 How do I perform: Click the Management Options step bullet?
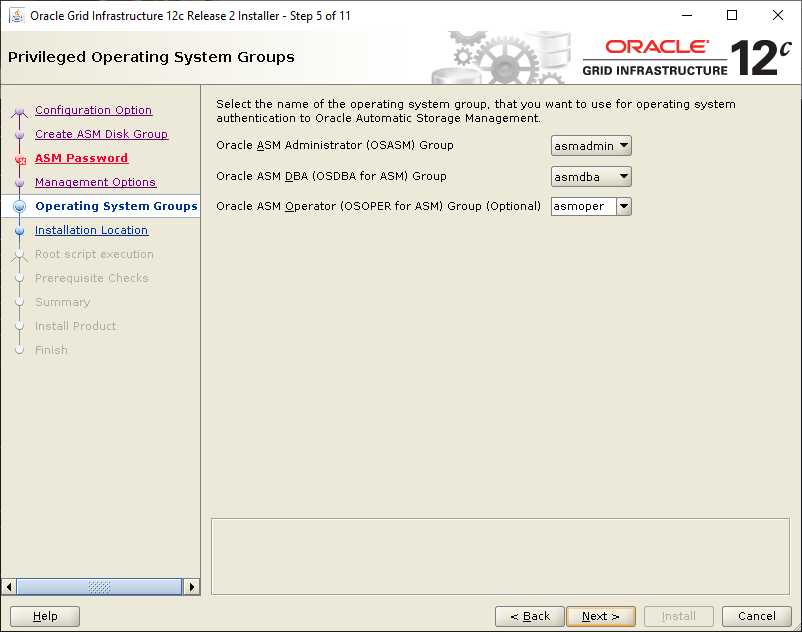point(20,183)
